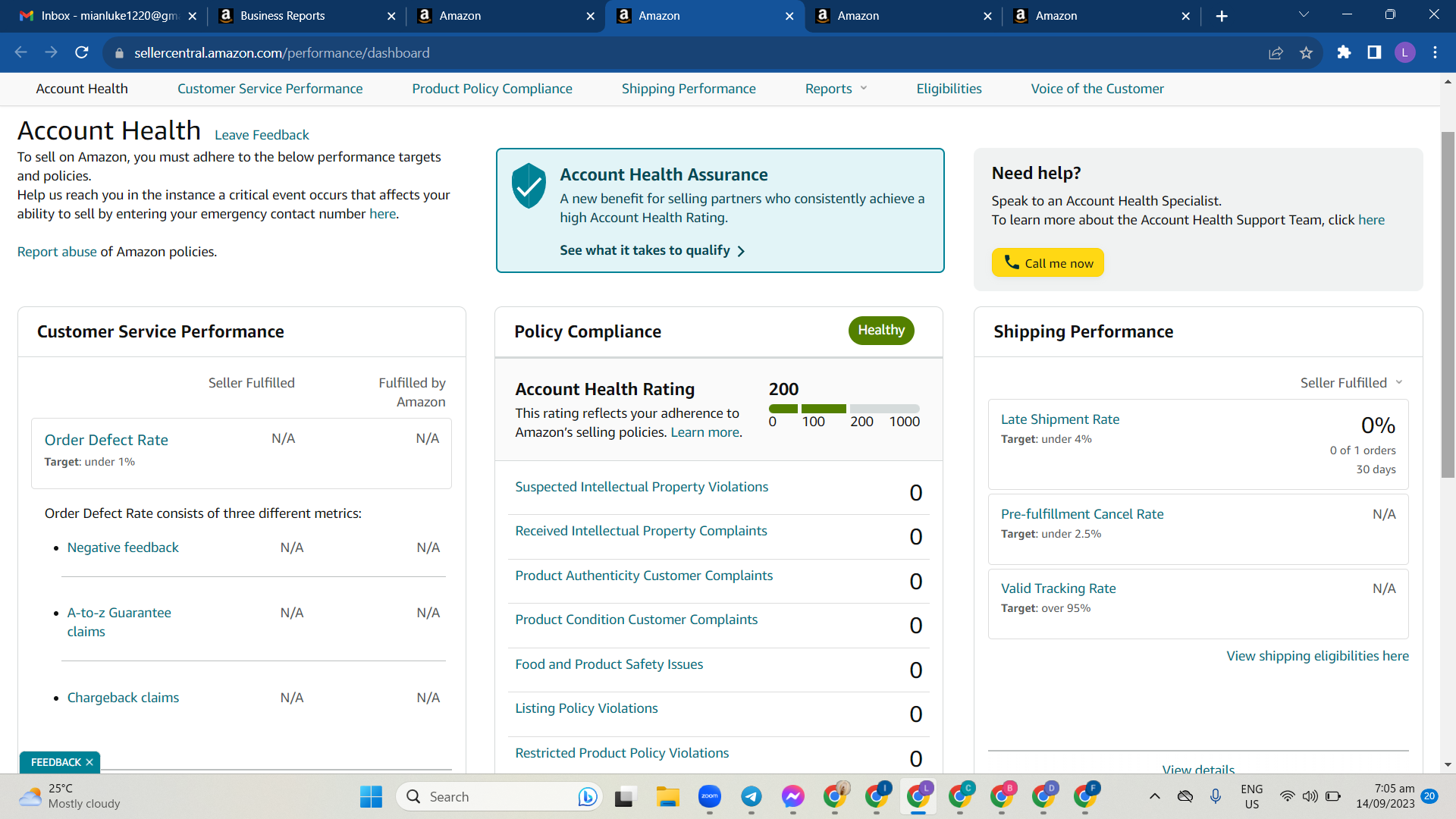Viewport: 1456px width, 819px height.
Task: Open the Windows Start menu
Action: pos(371,796)
